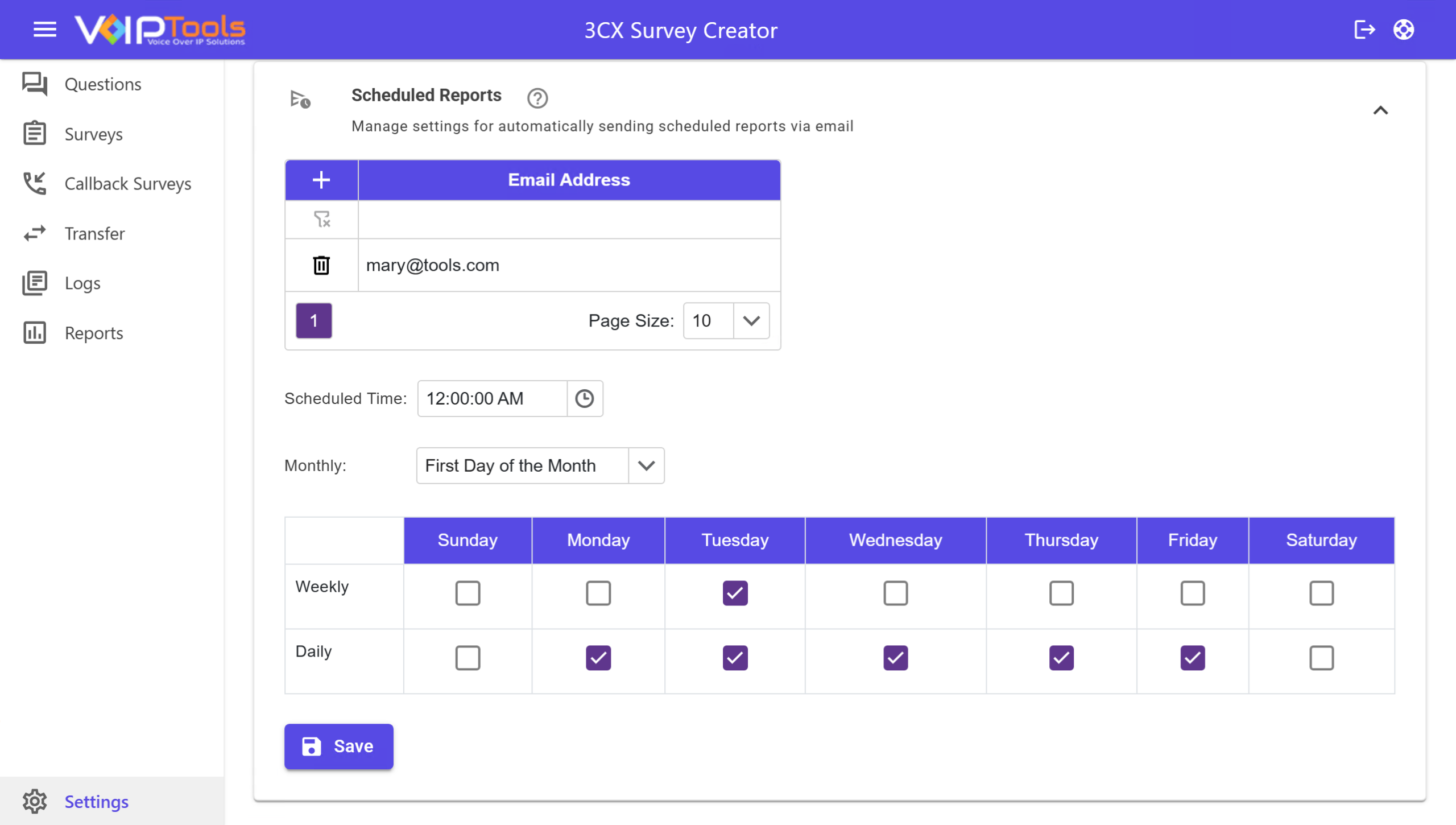
Task: Check Weekly Monday checkbox
Action: (598, 593)
